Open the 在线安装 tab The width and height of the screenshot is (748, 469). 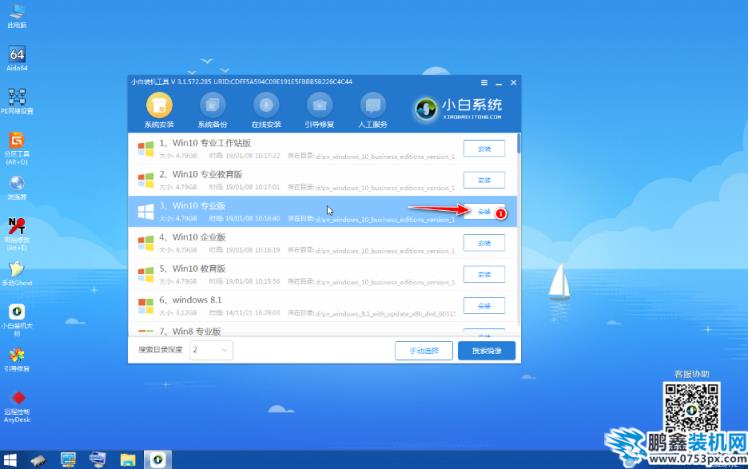[266, 111]
